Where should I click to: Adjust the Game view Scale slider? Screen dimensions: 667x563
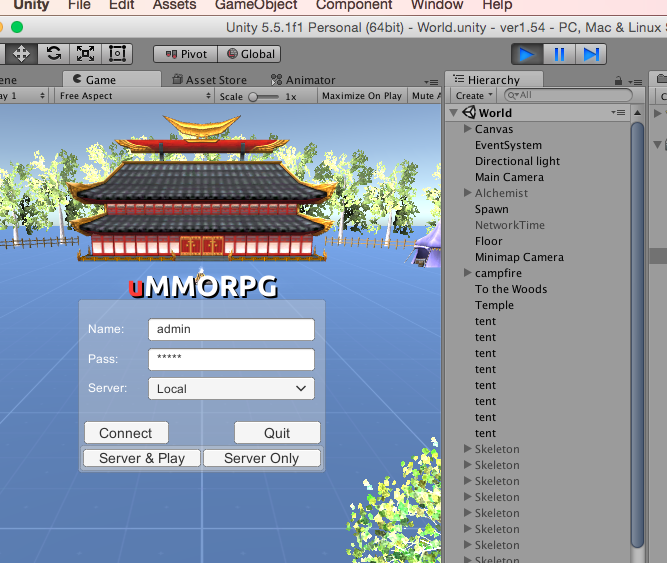coord(264,97)
